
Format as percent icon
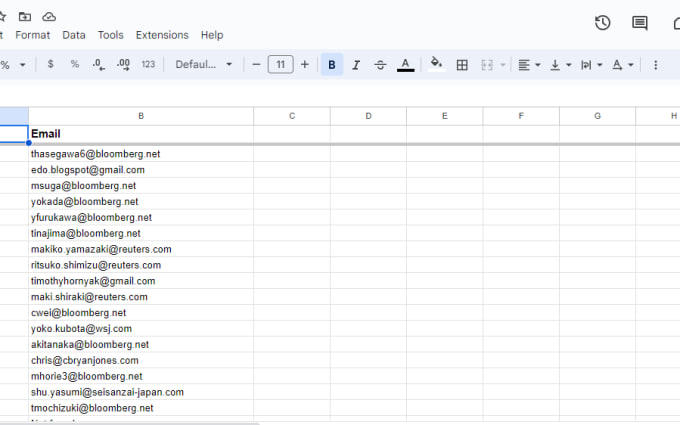(75, 64)
